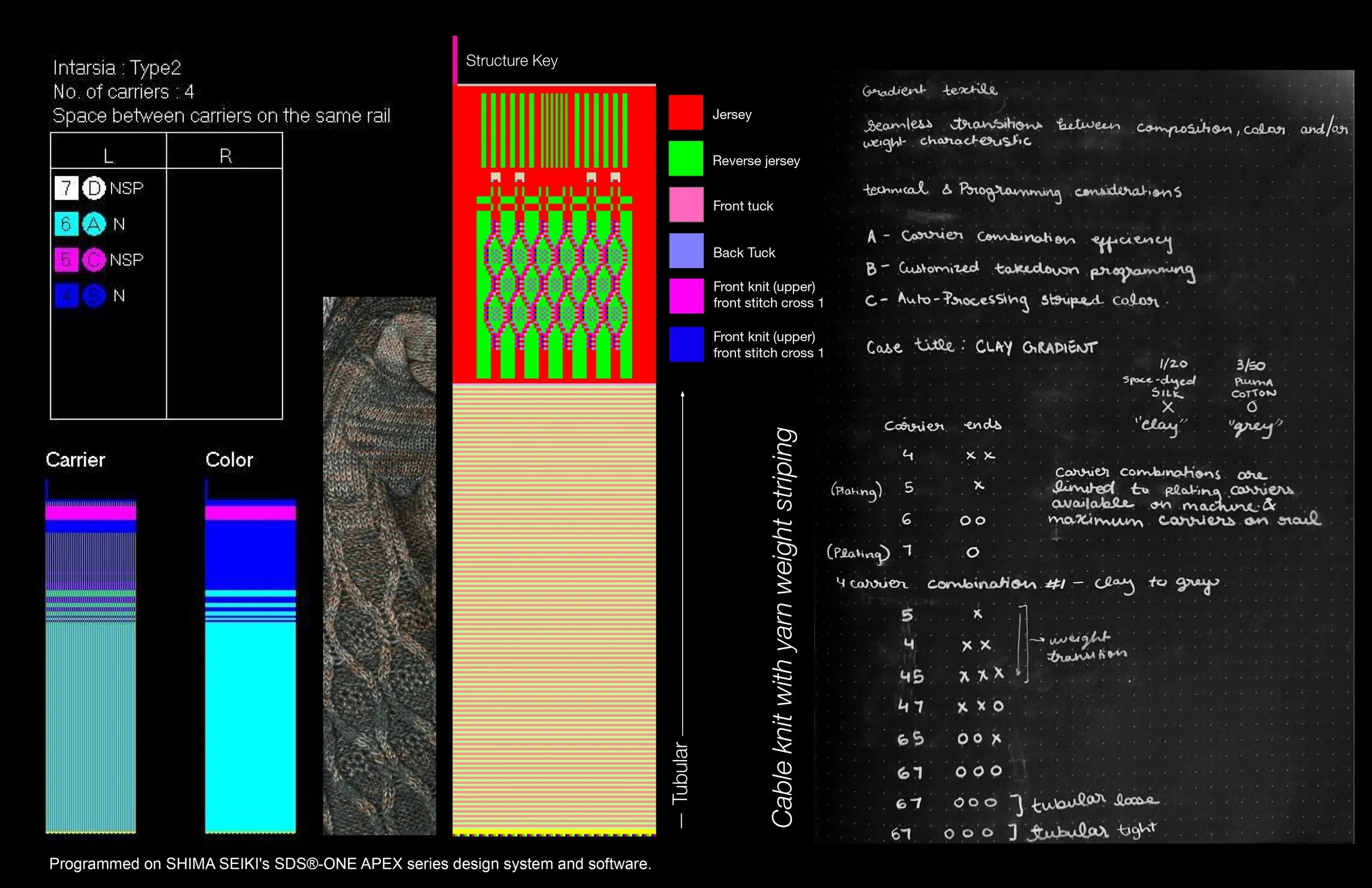Select the blue carrier number 4 box
1372x888 pixels.
pos(66,296)
